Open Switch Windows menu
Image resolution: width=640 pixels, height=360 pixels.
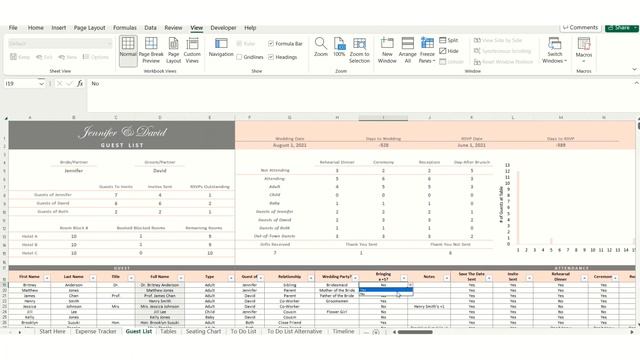click(x=554, y=50)
